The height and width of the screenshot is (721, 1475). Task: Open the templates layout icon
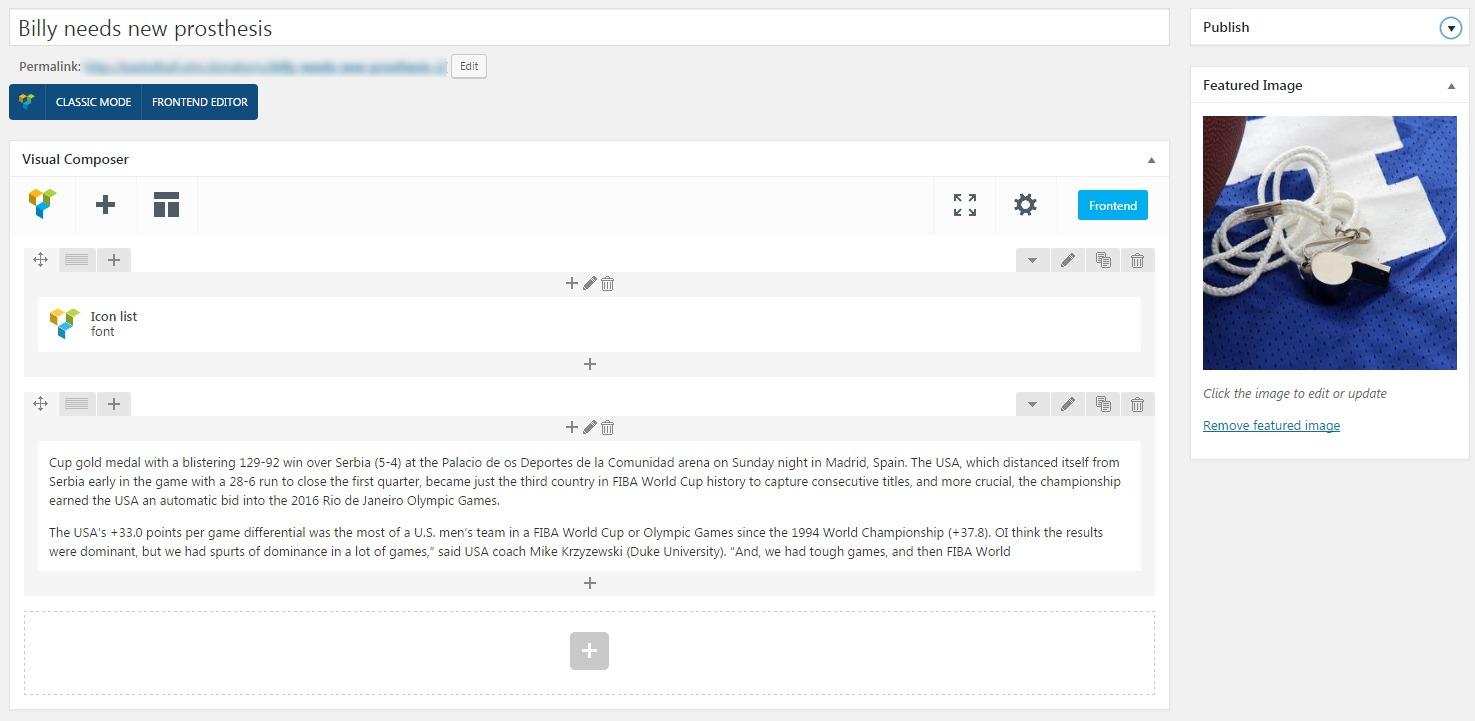click(166, 205)
